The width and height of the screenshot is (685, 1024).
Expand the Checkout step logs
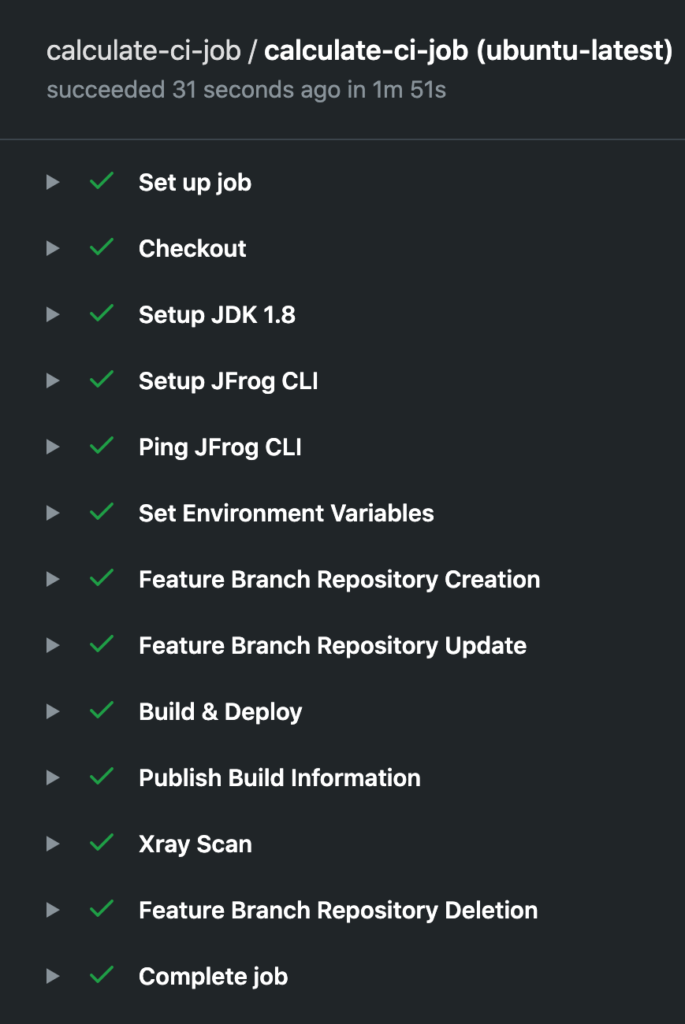52,248
